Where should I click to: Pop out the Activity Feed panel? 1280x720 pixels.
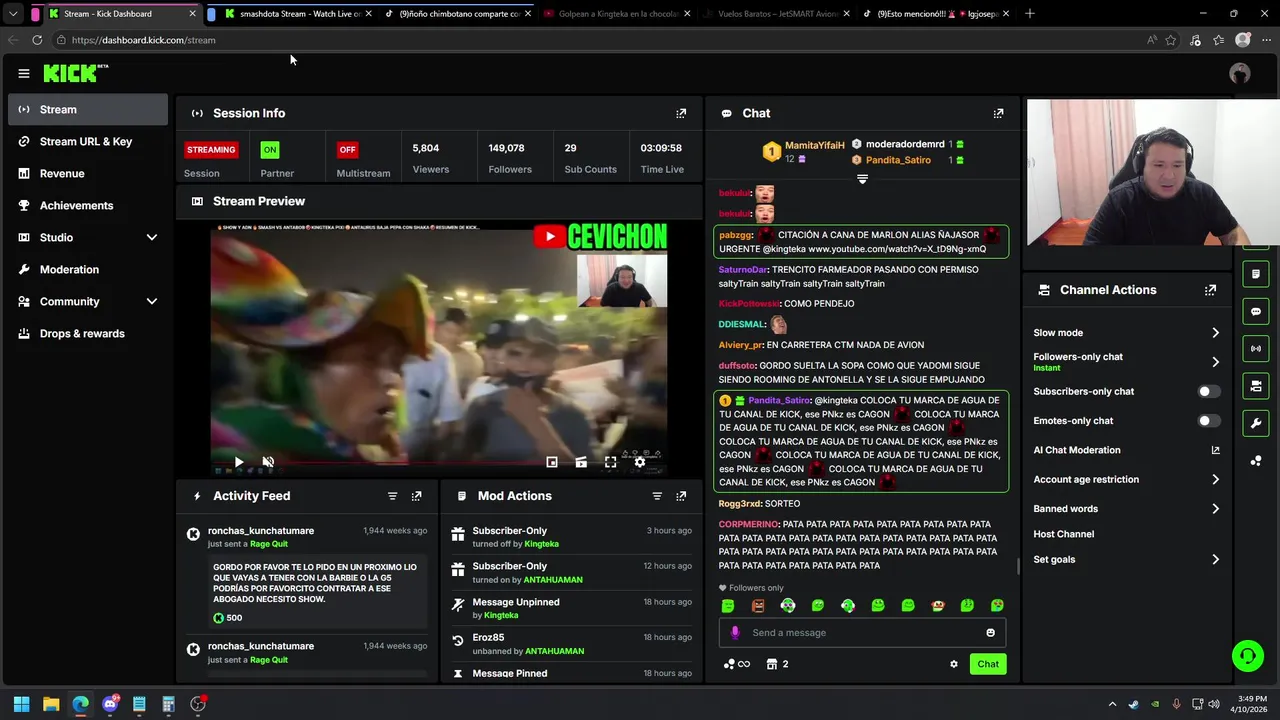(416, 496)
